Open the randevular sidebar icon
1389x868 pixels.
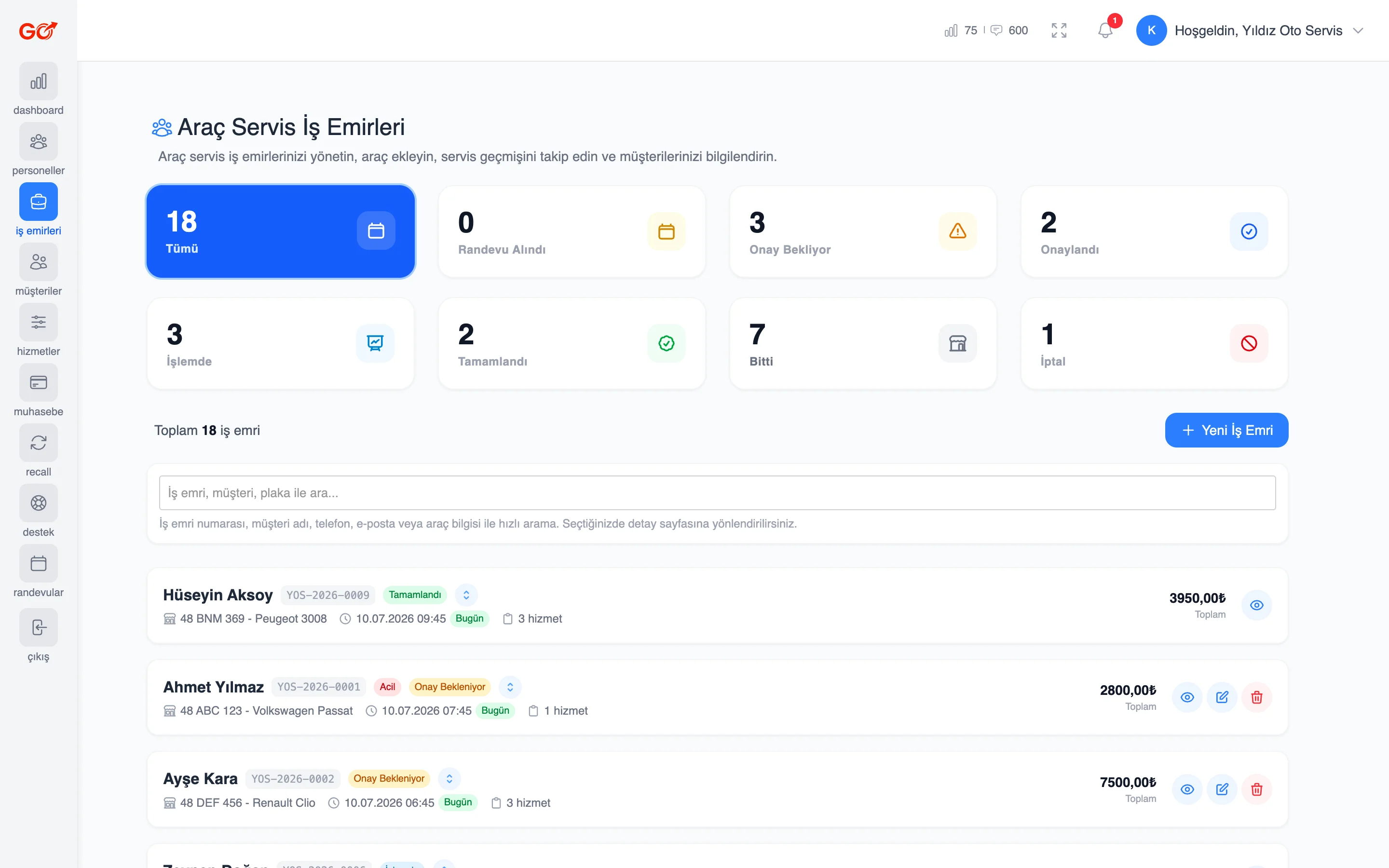[39, 563]
